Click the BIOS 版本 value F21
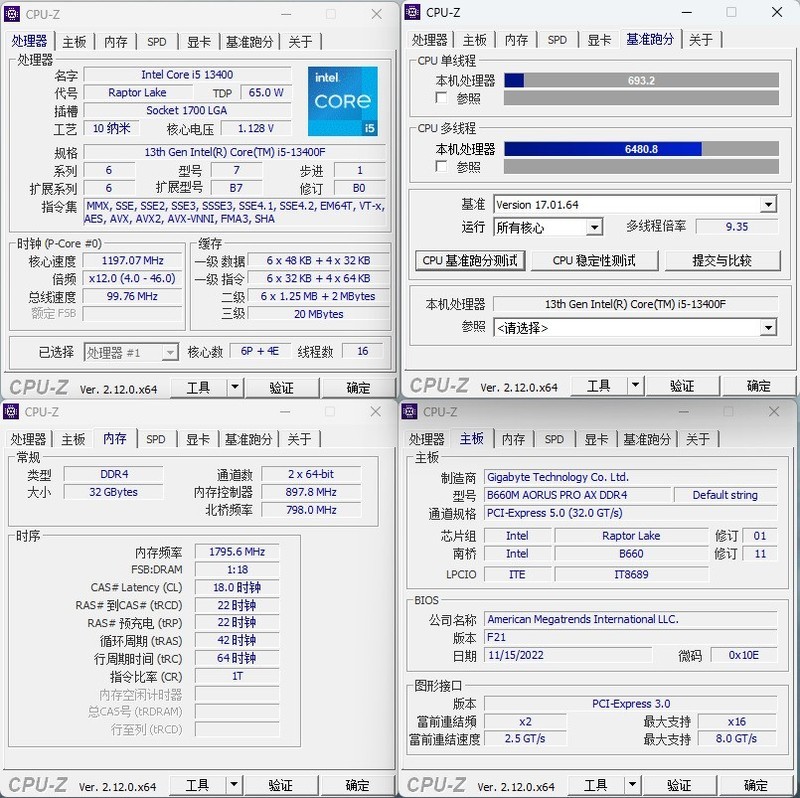Screen dimensions: 800x798 630,637
